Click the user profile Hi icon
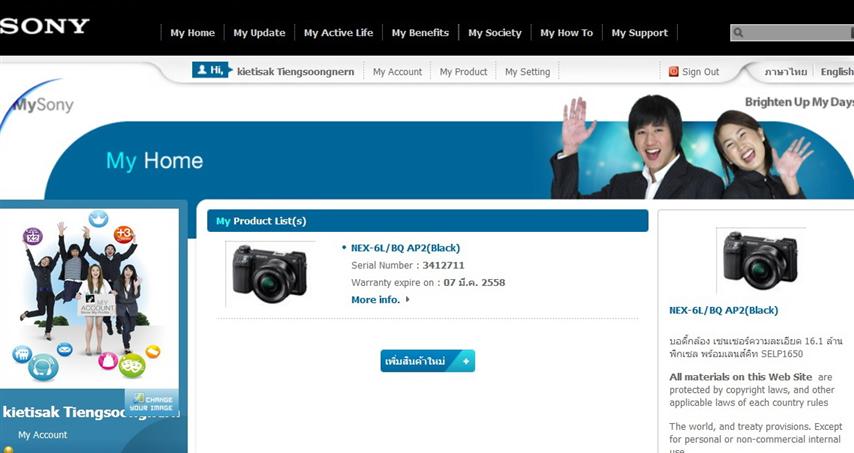Screen dimensions: 854x453 (212, 70)
